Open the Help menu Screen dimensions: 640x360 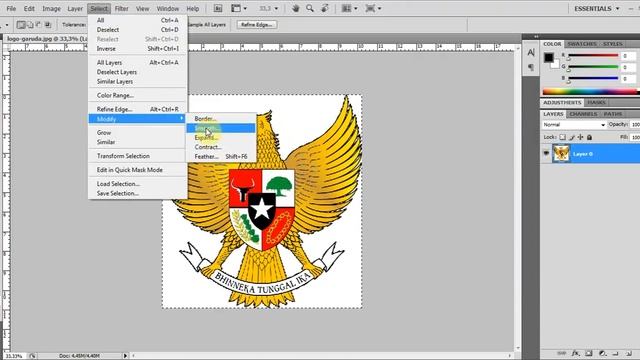(x=193, y=8)
